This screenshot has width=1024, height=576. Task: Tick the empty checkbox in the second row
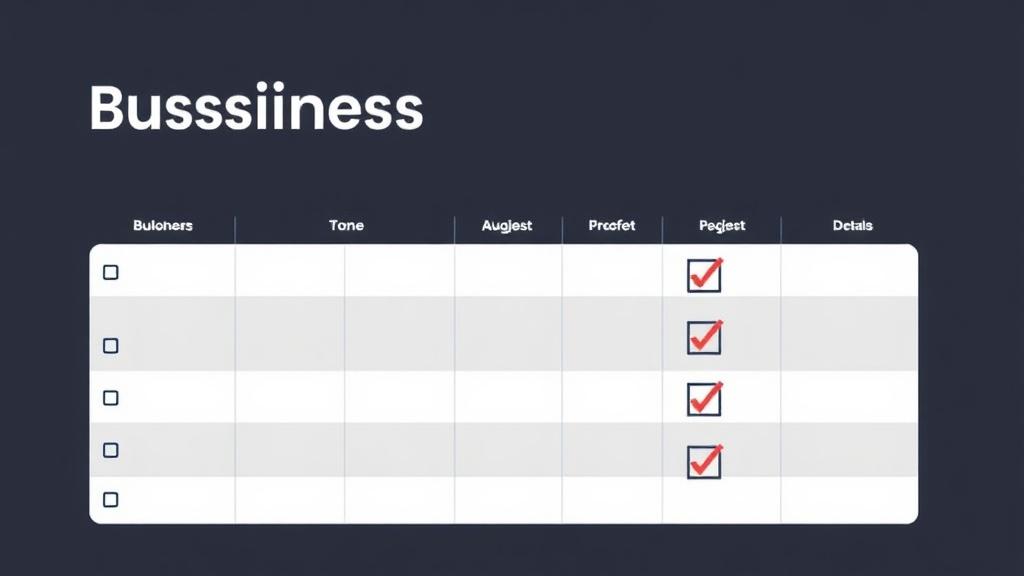[110, 345]
